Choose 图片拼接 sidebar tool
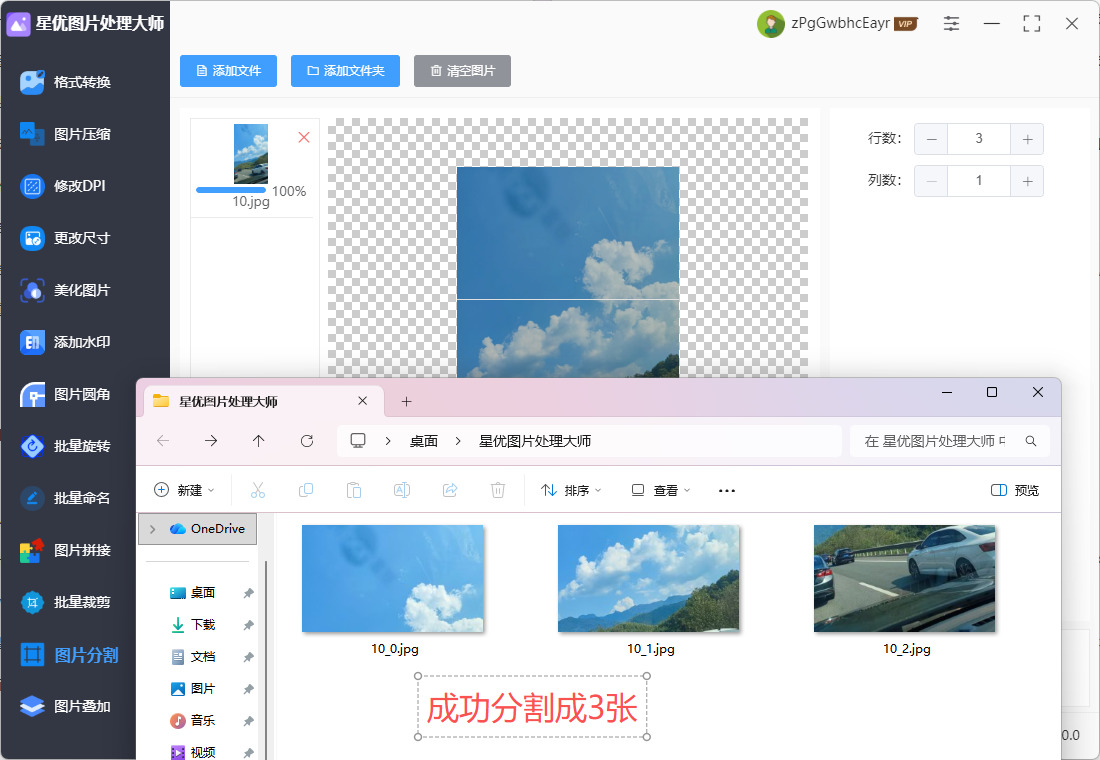This screenshot has width=1100, height=760. tap(65, 550)
